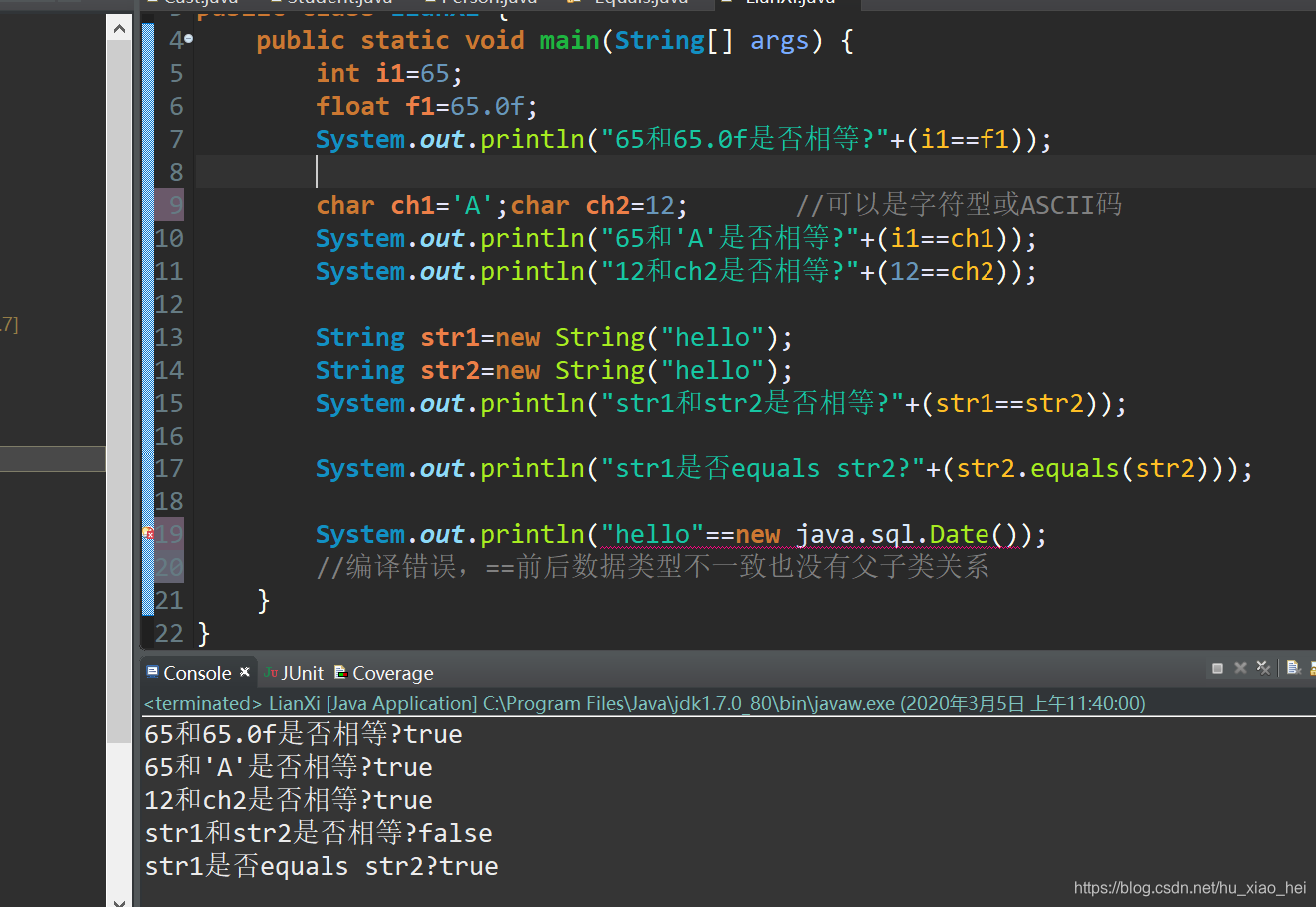The image size is (1316, 907).
Task: Switch to the Console tab
Action: click(x=197, y=673)
